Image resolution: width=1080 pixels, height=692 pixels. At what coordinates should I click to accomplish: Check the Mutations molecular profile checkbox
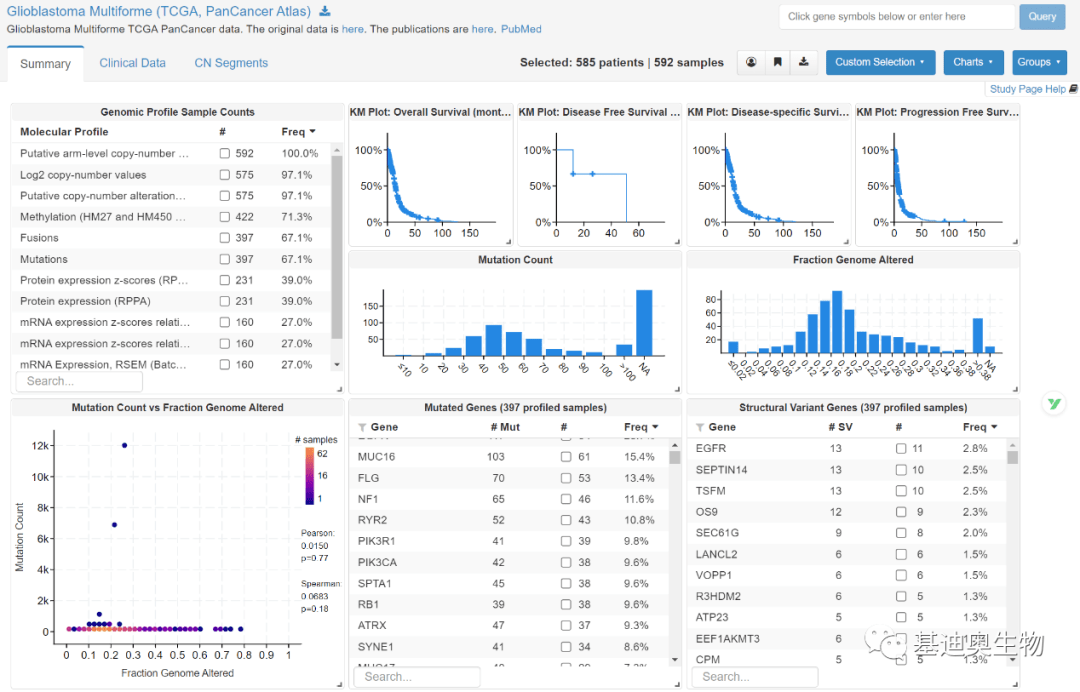225,260
